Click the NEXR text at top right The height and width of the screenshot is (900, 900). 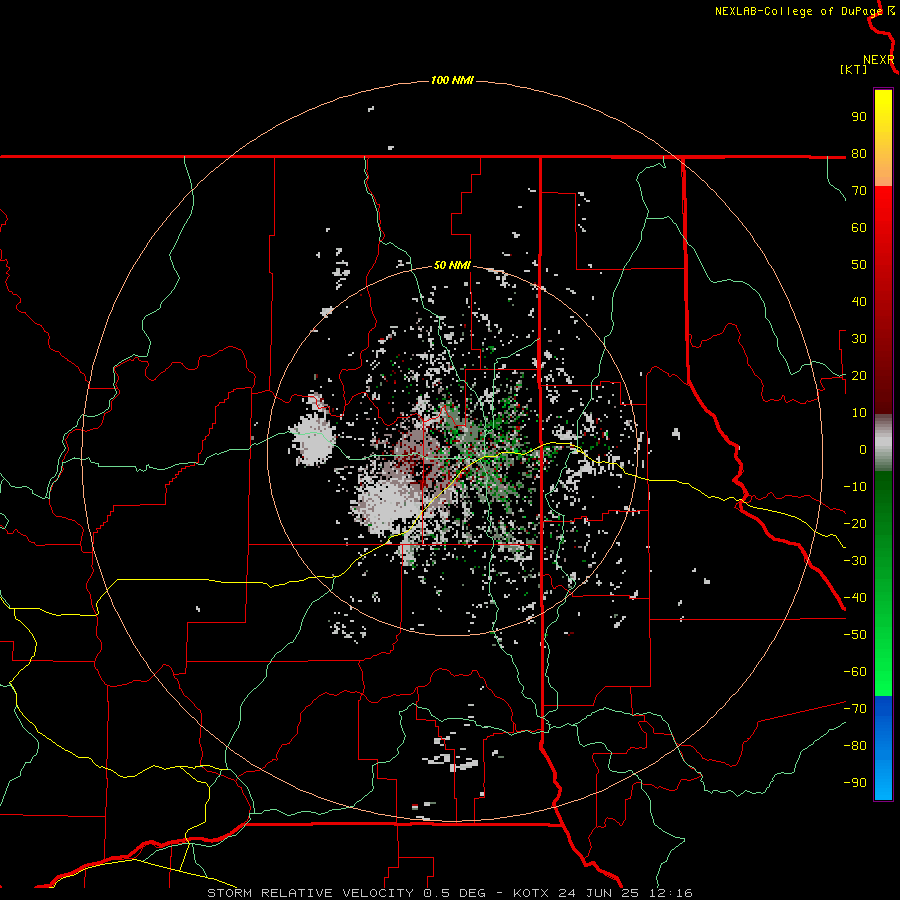pos(878,60)
